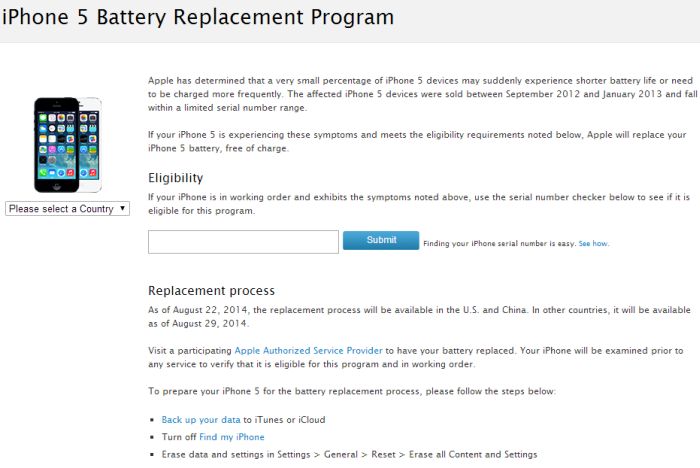This screenshot has height=468, width=700.
Task: Click the 'Eligibility' section heading
Action: (x=175, y=178)
